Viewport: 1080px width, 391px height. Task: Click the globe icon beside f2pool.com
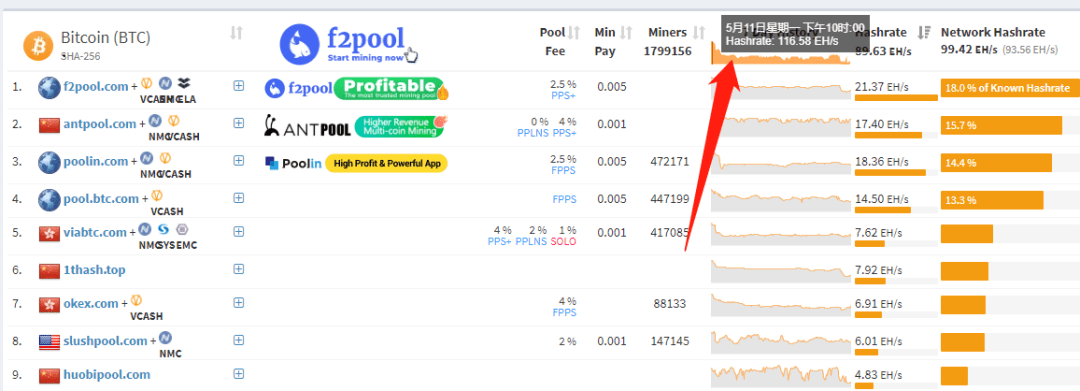coord(50,88)
